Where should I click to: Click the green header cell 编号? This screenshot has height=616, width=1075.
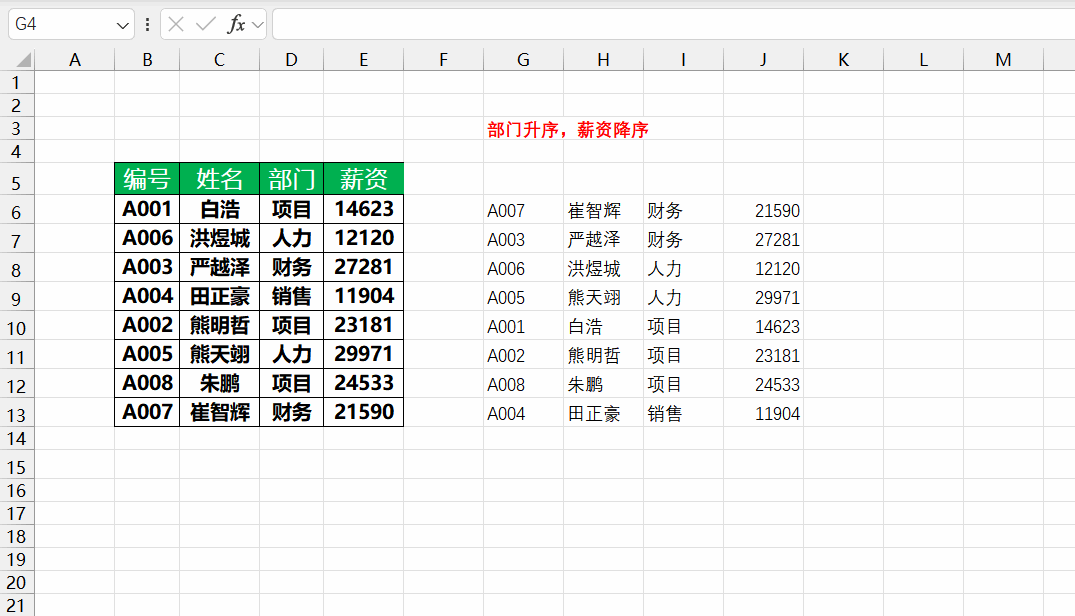pos(147,179)
